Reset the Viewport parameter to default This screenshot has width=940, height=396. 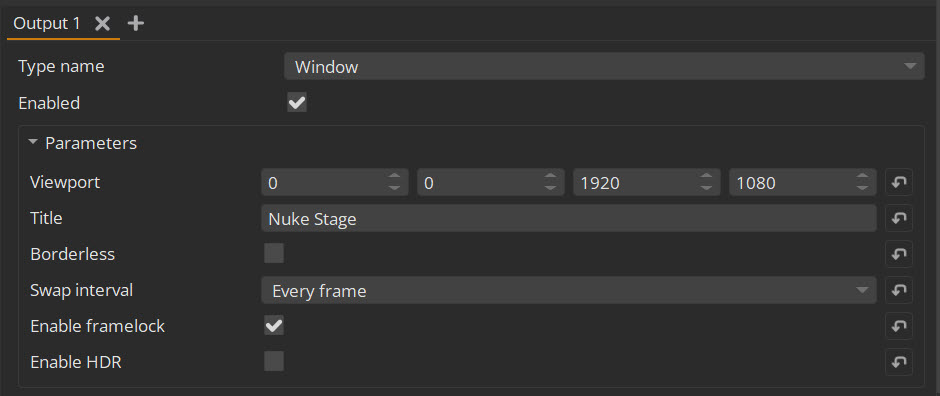click(899, 183)
